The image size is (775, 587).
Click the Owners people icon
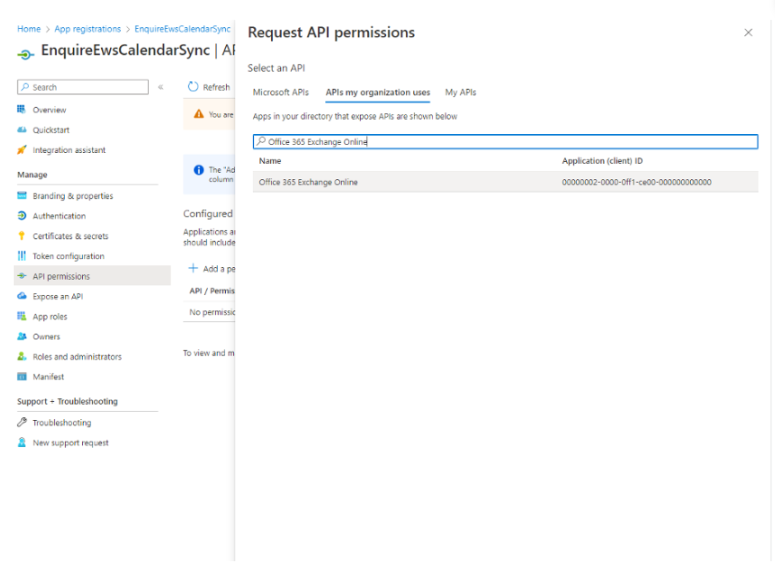[x=22, y=336]
